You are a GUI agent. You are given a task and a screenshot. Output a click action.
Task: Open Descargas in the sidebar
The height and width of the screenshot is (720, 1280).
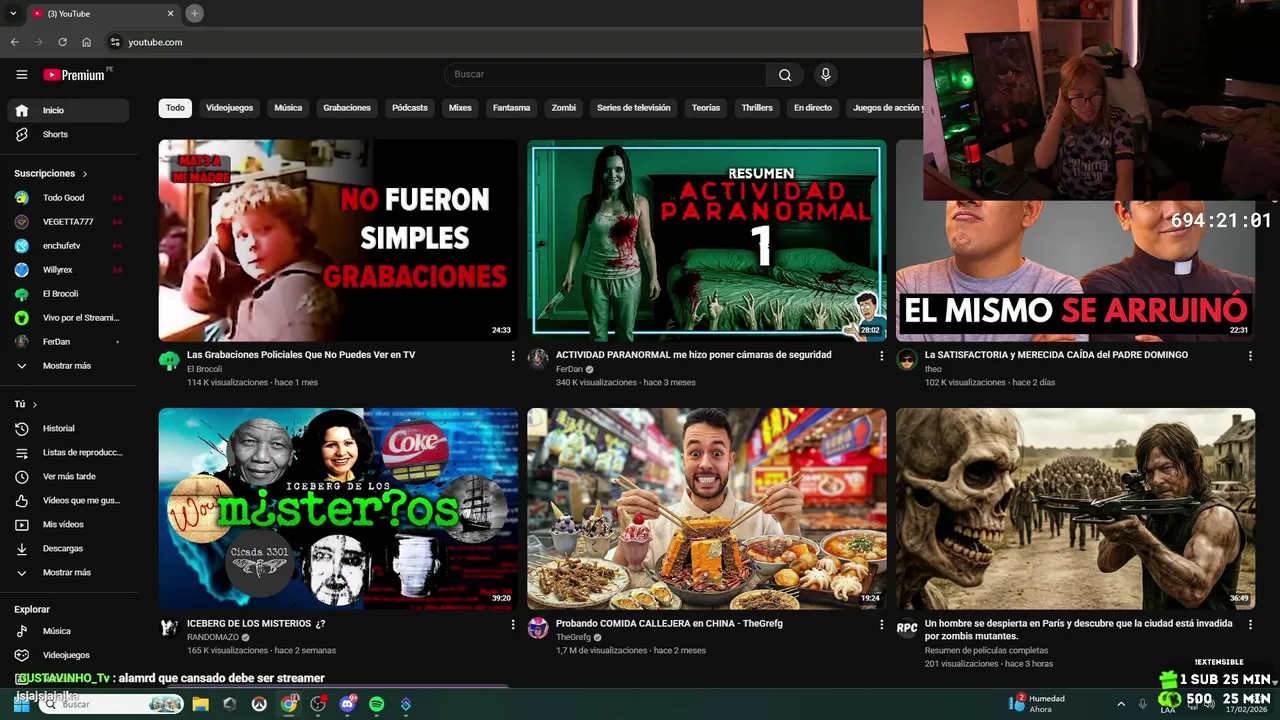pyautogui.click(x=68, y=548)
